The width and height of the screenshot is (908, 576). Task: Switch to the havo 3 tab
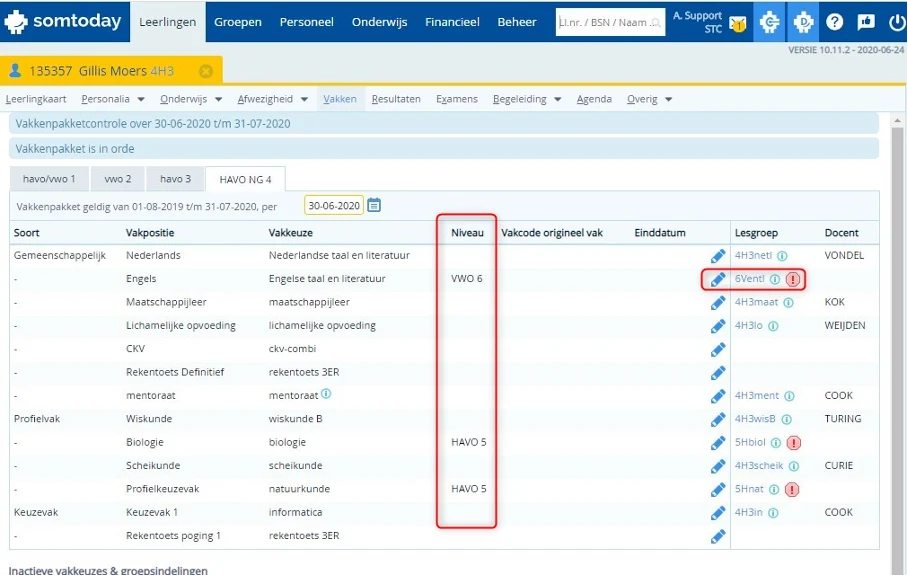pos(175,179)
